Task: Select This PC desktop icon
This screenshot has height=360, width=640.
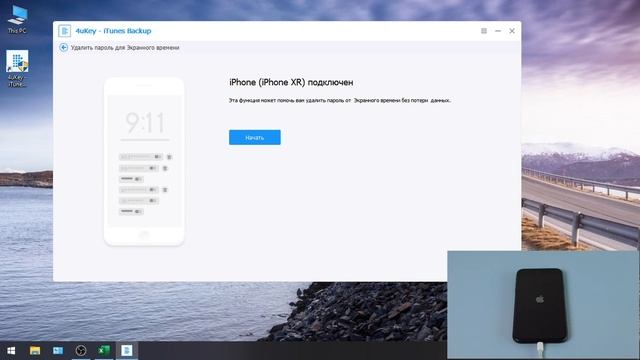Action: tap(17, 19)
